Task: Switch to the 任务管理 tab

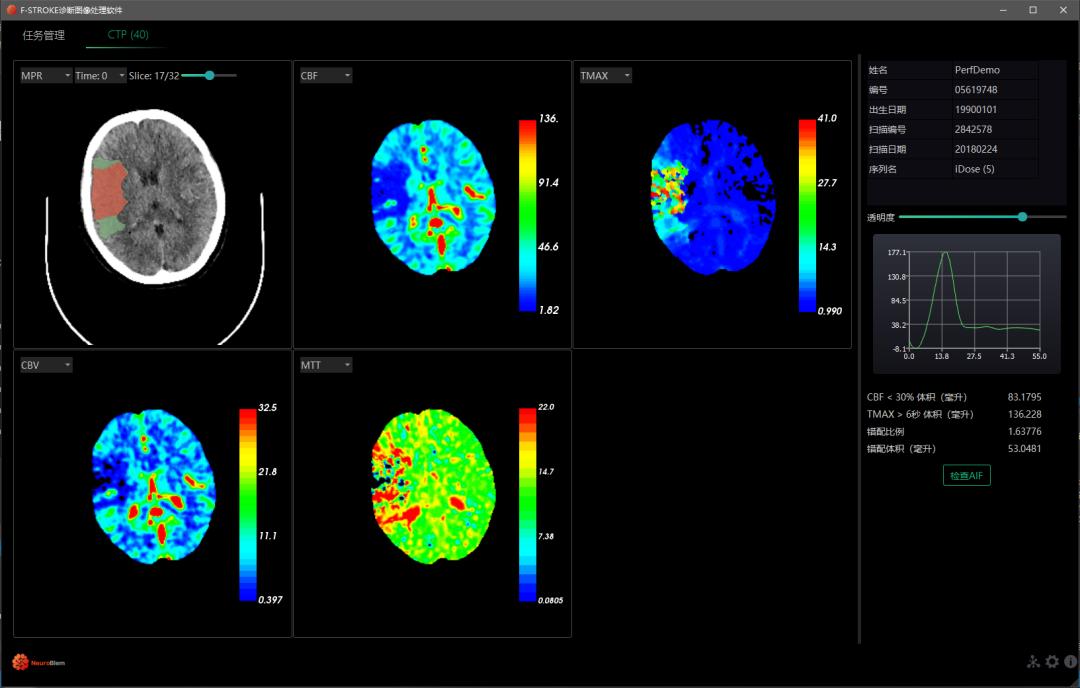Action: pyautogui.click(x=44, y=35)
